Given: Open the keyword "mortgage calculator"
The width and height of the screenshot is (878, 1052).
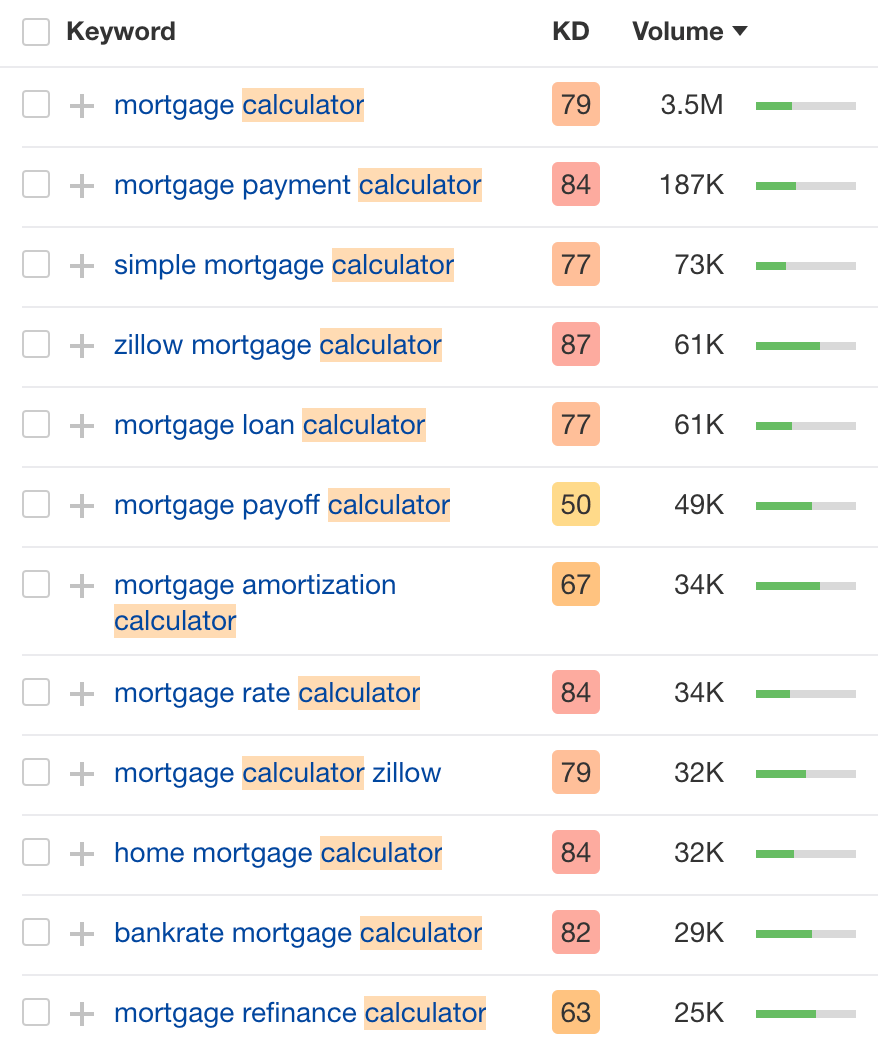Looking at the screenshot, I should click(x=239, y=105).
